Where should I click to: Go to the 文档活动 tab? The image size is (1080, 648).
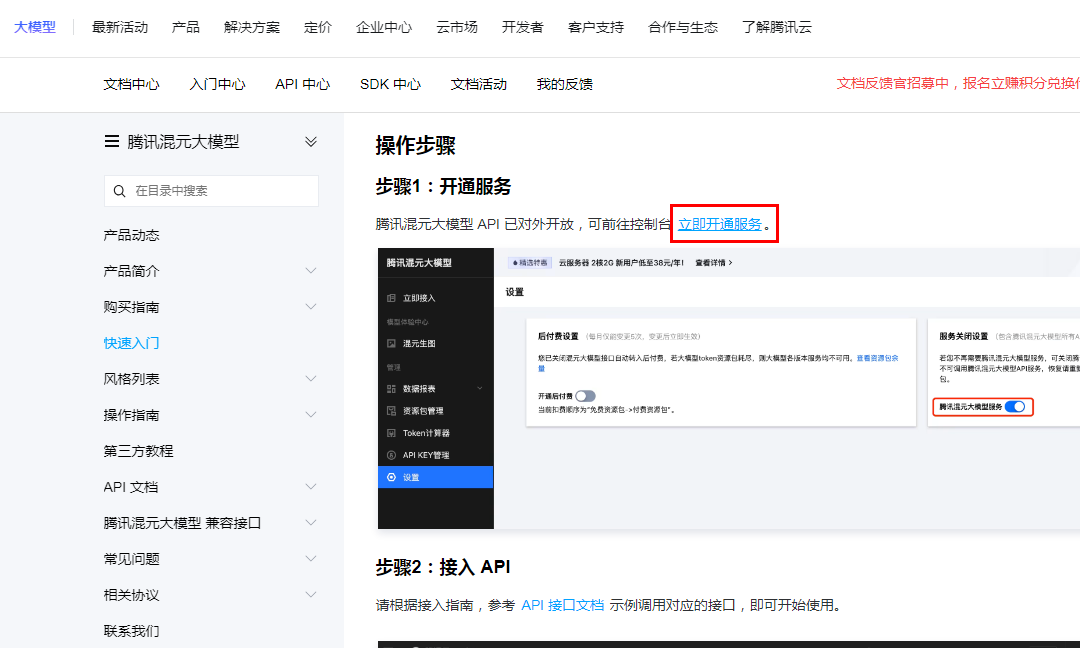coord(479,84)
